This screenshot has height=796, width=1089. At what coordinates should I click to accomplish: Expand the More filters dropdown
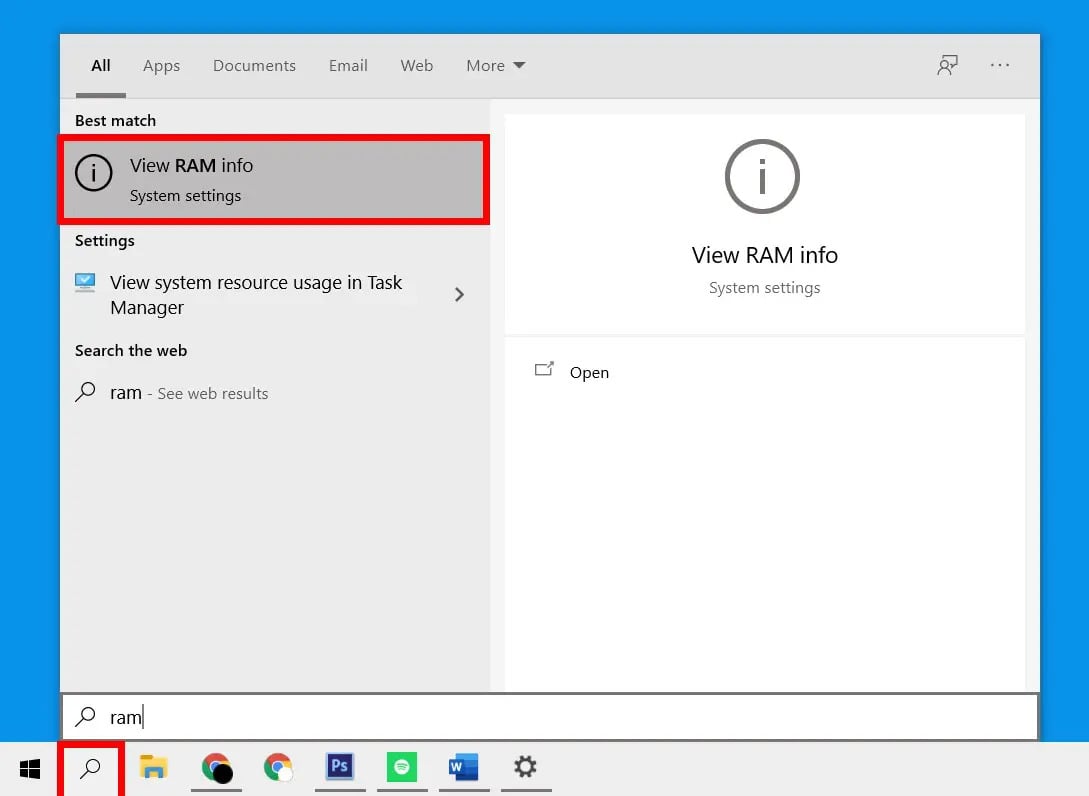coord(494,65)
